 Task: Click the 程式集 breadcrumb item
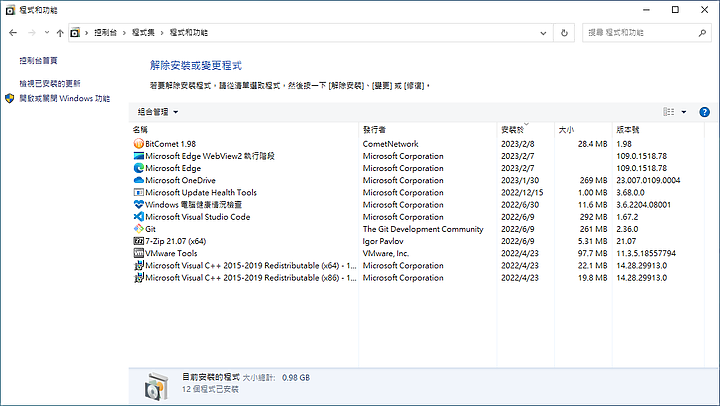coord(143,33)
